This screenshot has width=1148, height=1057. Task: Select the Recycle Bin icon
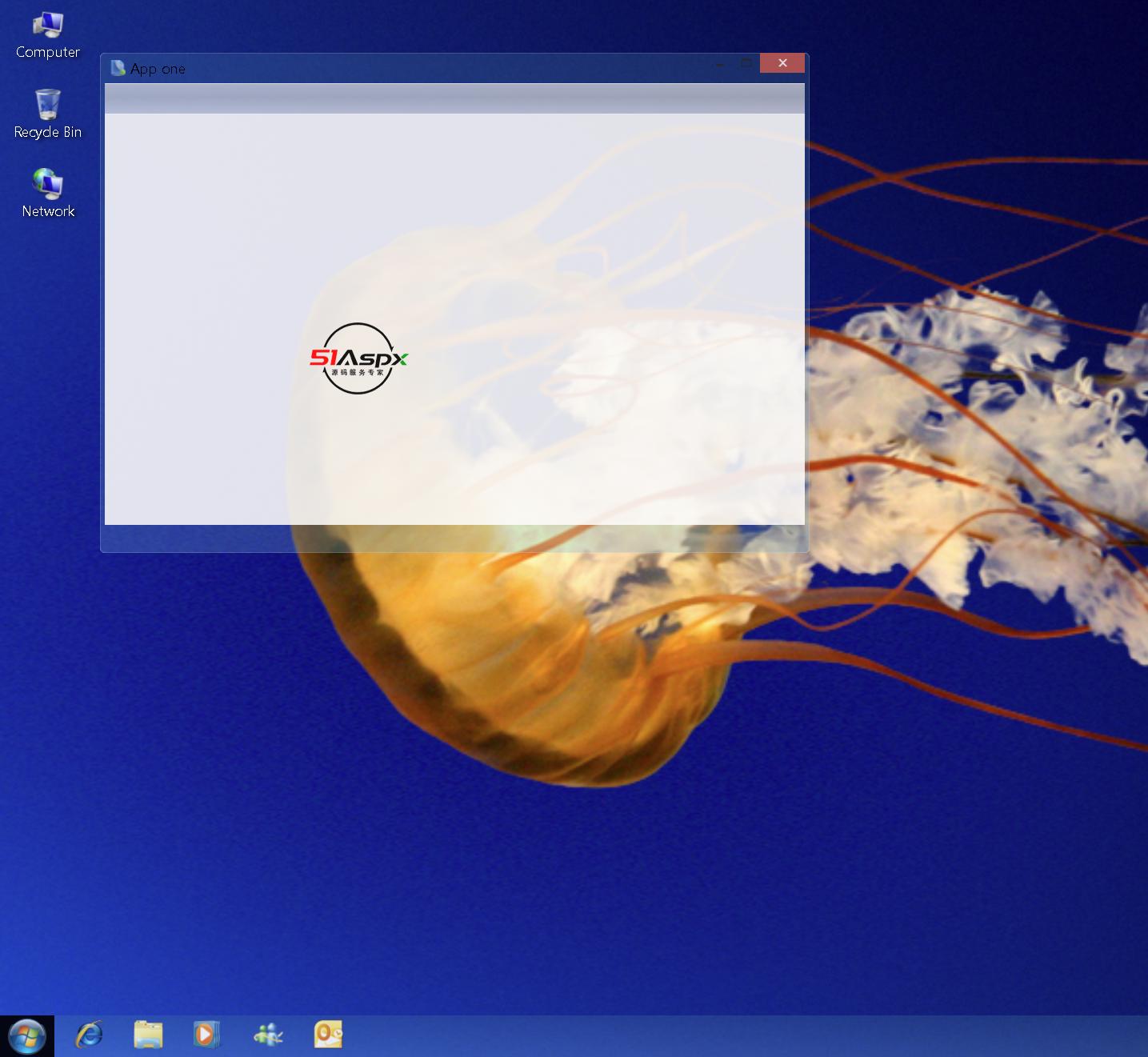pos(47,105)
